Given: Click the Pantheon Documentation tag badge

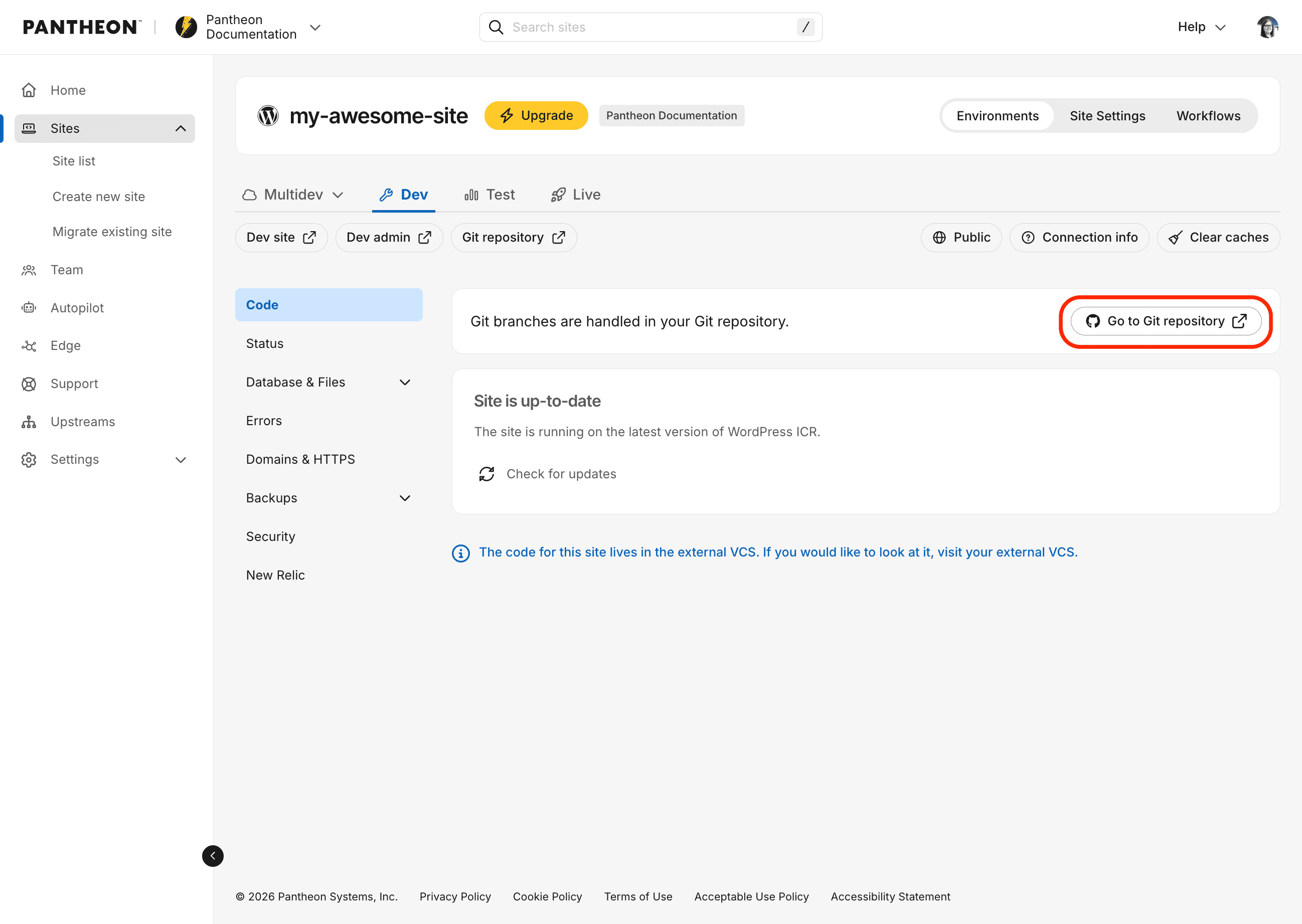Looking at the screenshot, I should pos(672,116).
